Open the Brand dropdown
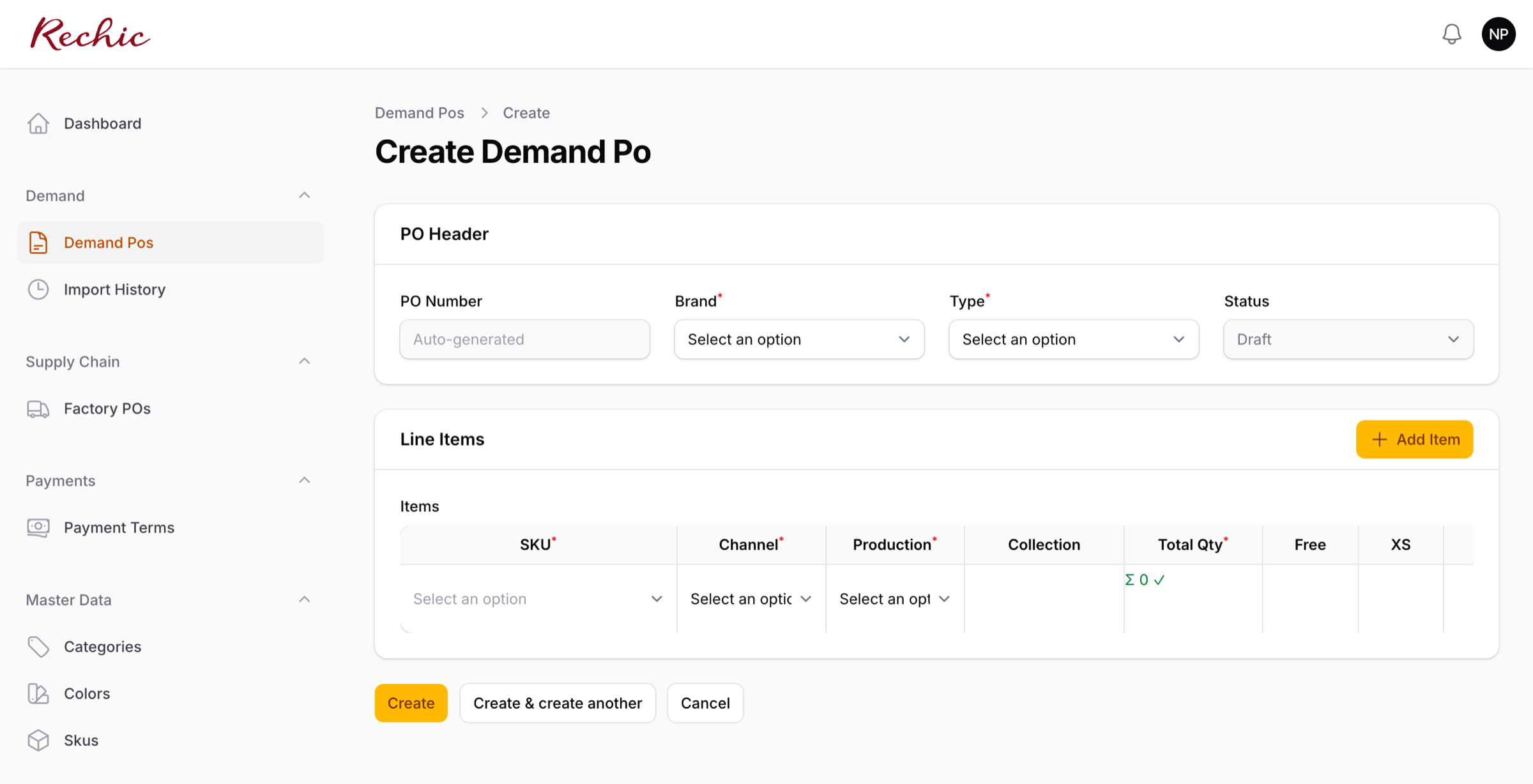This screenshot has width=1533, height=784. 799,339
